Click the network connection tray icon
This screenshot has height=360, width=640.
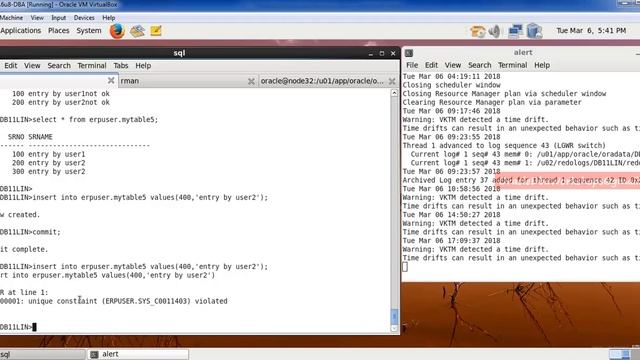click(x=516, y=31)
